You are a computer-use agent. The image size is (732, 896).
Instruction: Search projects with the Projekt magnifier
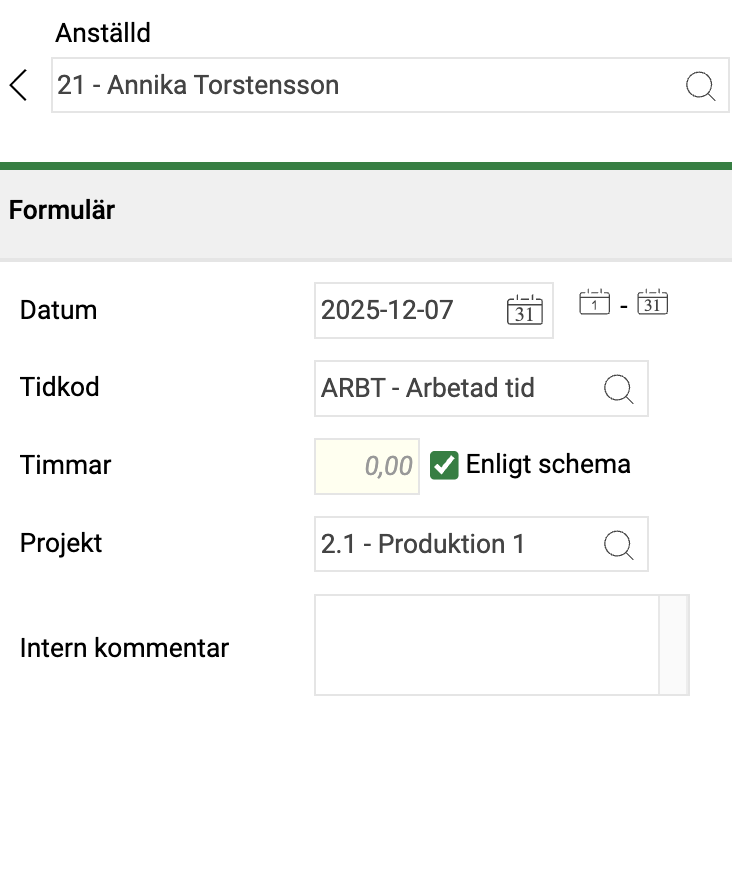pyautogui.click(x=620, y=544)
